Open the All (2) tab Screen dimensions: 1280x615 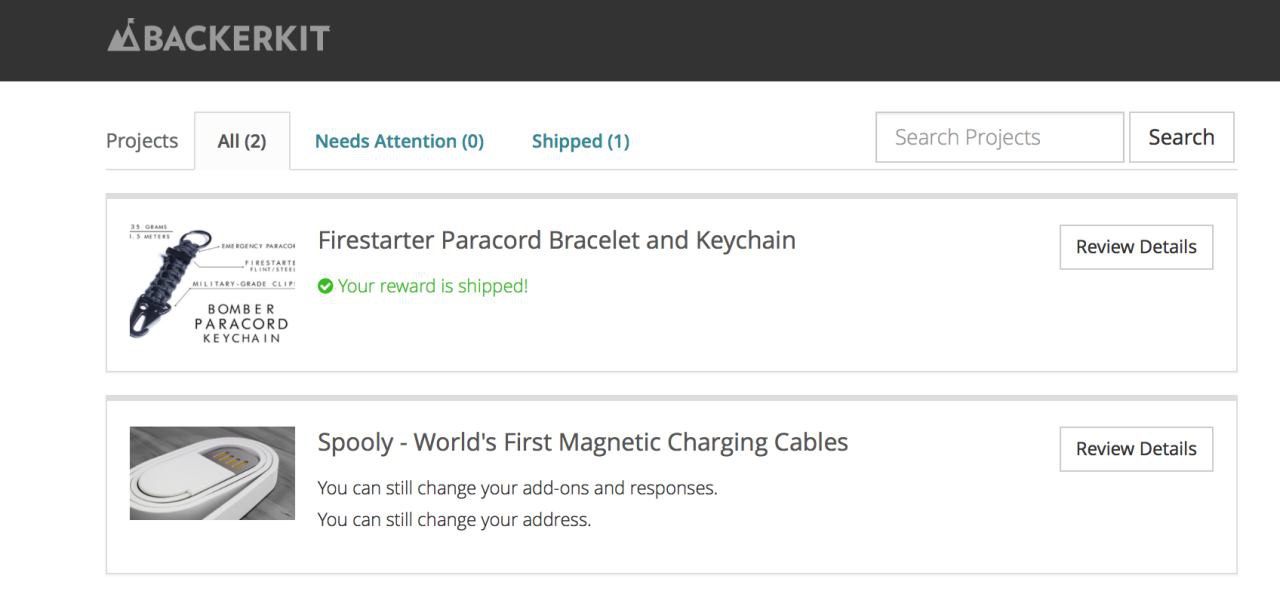242,141
